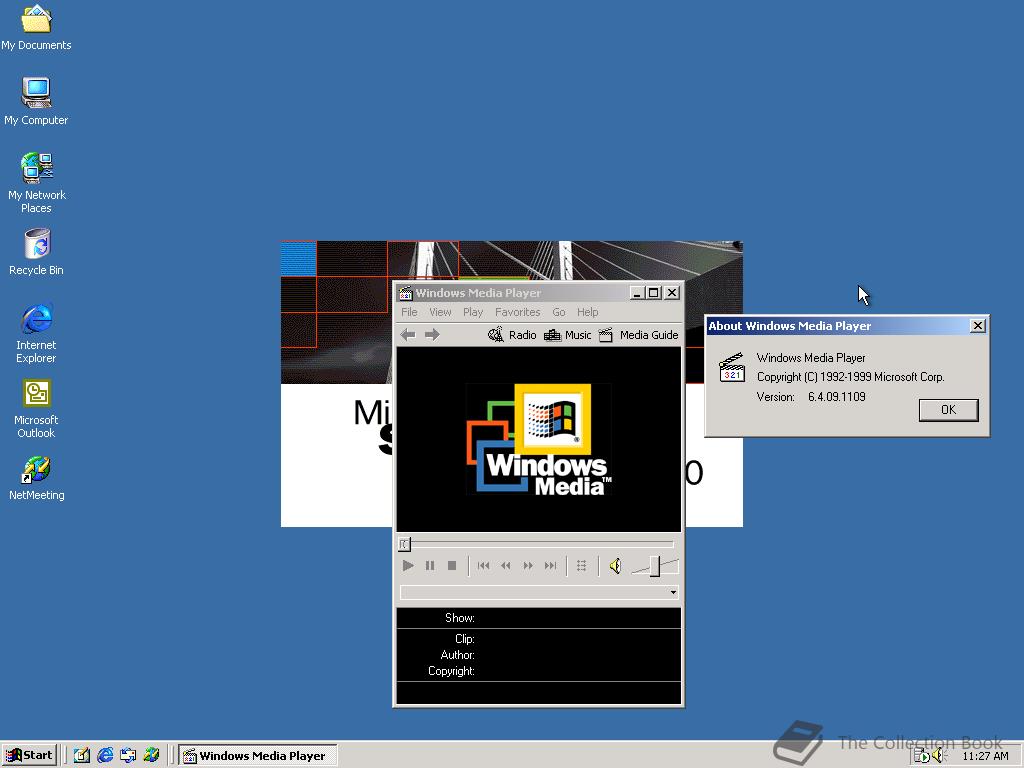Click the fourth Quick Launch icon

tap(152, 756)
